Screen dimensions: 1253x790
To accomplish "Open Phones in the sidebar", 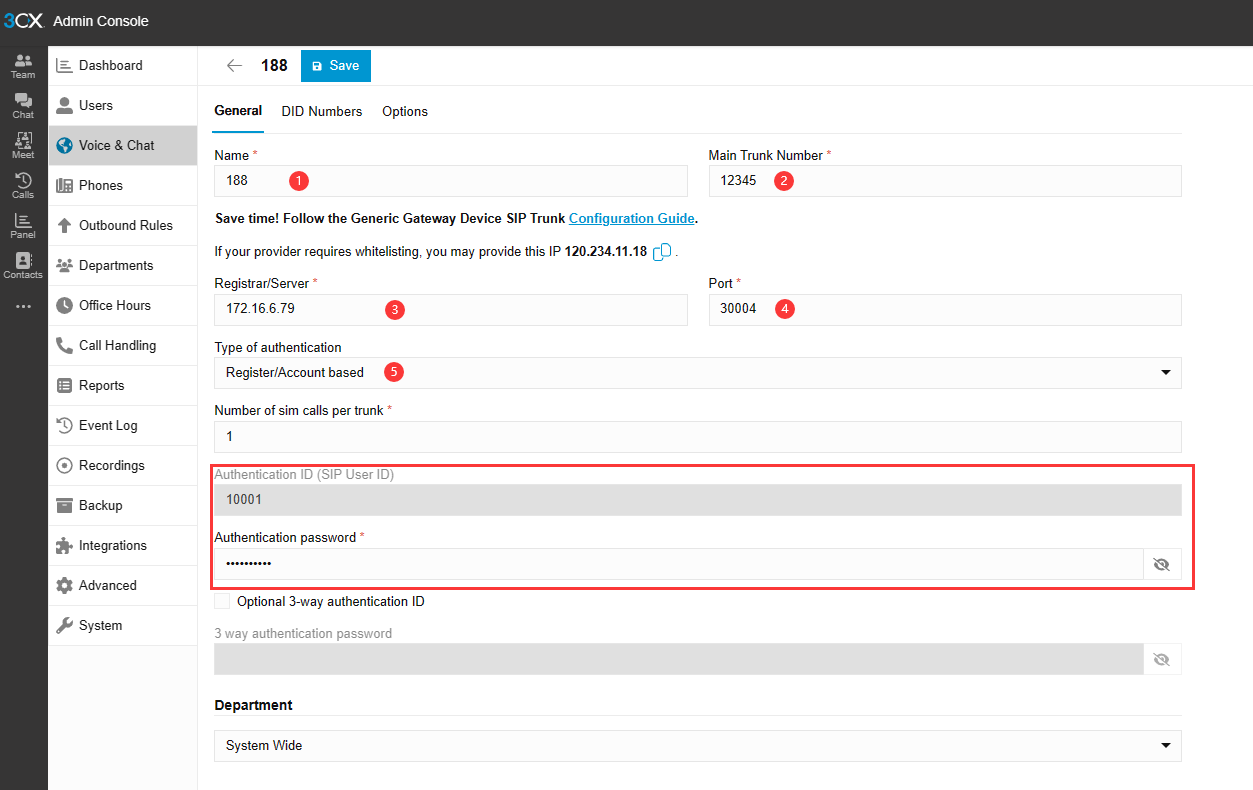I will (123, 186).
